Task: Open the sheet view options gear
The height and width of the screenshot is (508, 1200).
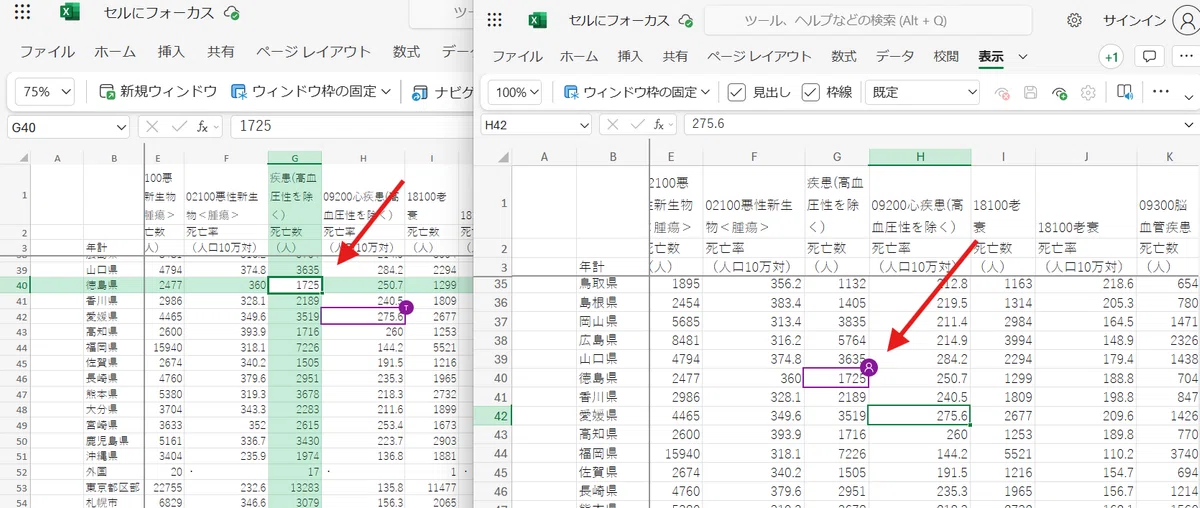Action: (1088, 92)
